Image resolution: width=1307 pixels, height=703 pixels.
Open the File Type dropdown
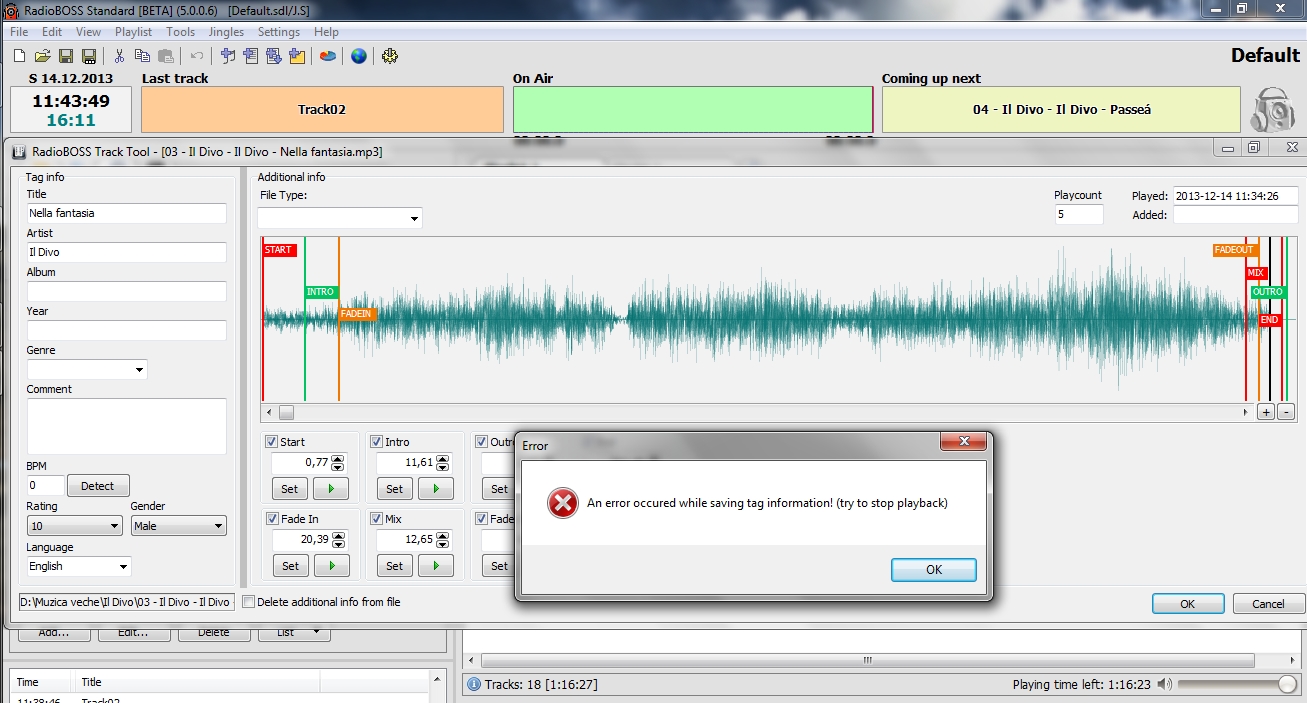coord(414,219)
